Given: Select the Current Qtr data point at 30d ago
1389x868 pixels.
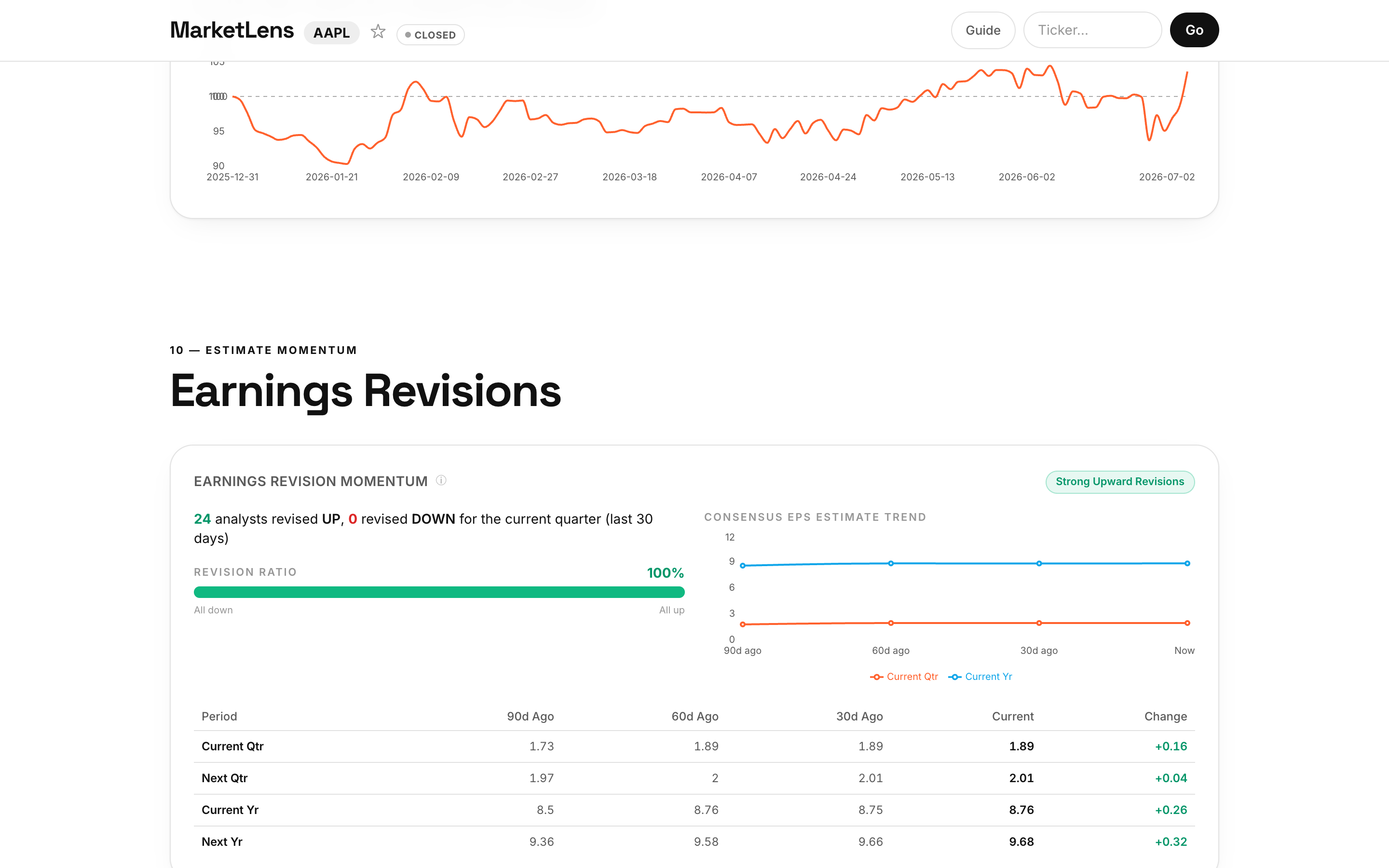Looking at the screenshot, I should 1039,623.
